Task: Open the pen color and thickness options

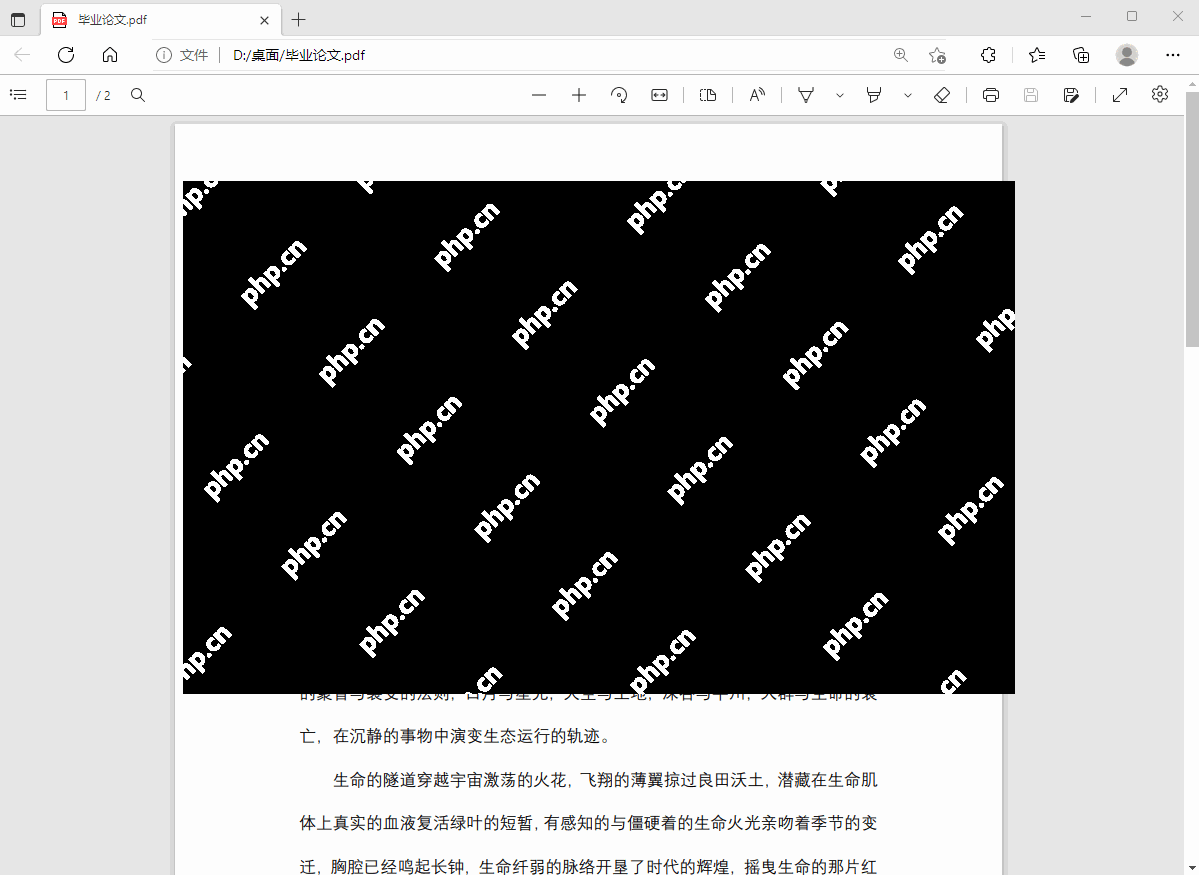Action: (840, 94)
